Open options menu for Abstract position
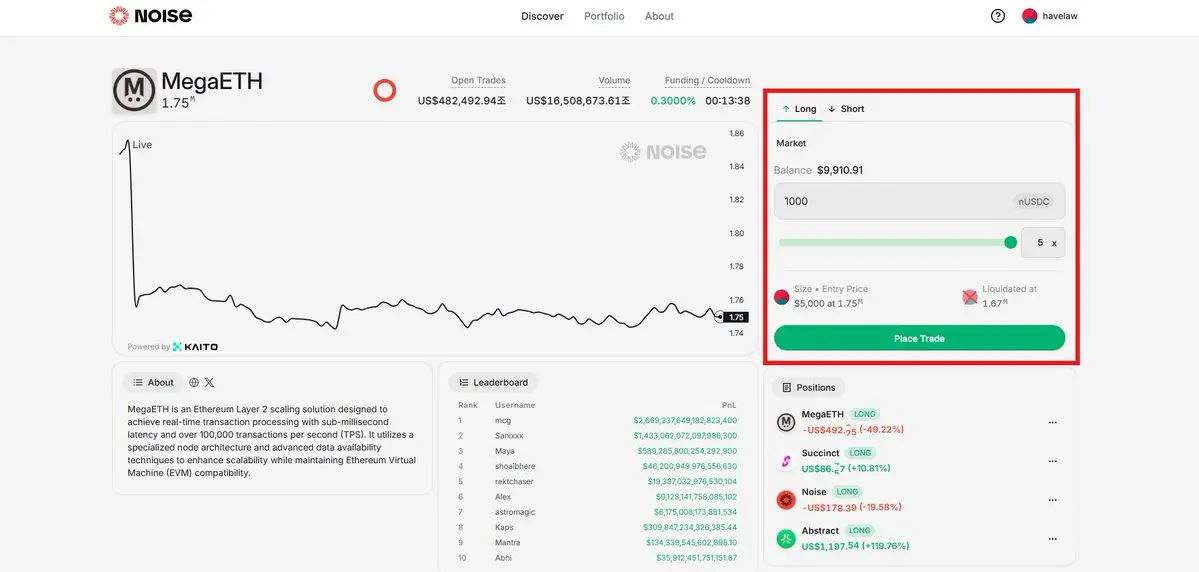 pos(1053,539)
